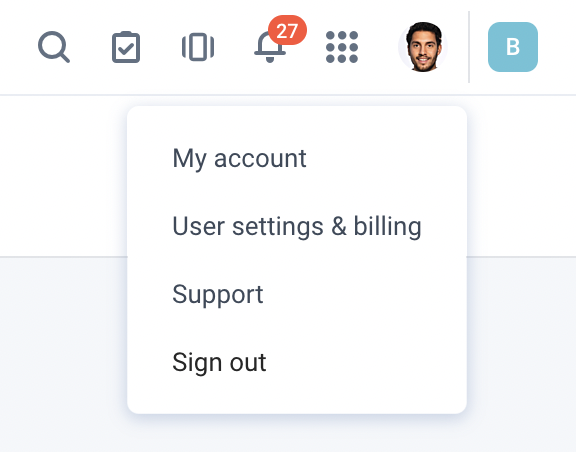Screen dimensions: 576x452
Task: Launch the app switcher dots icon
Action: 342,47
